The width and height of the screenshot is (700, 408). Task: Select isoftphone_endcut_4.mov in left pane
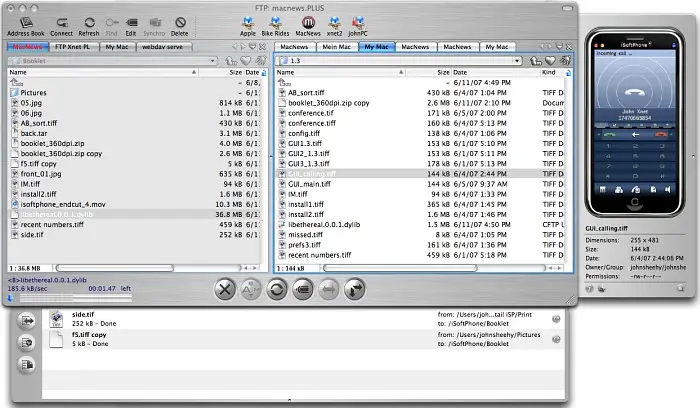134,204
